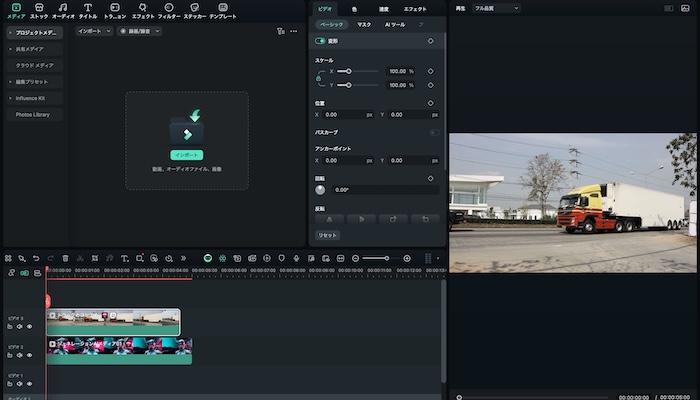Viewport: 700px width, 400px height.
Task: Switch to the 速度 (Speed) tab
Action: (384, 8)
